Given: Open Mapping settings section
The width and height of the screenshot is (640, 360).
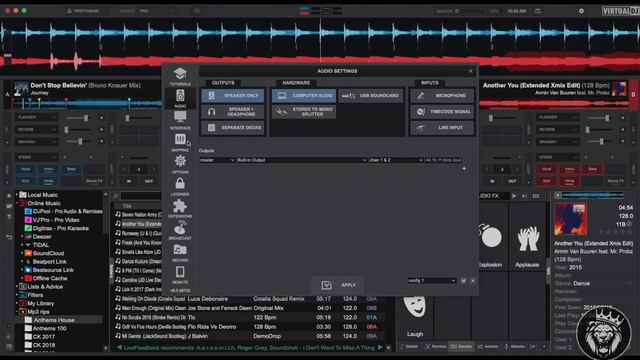Looking at the screenshot, I should tap(180, 143).
